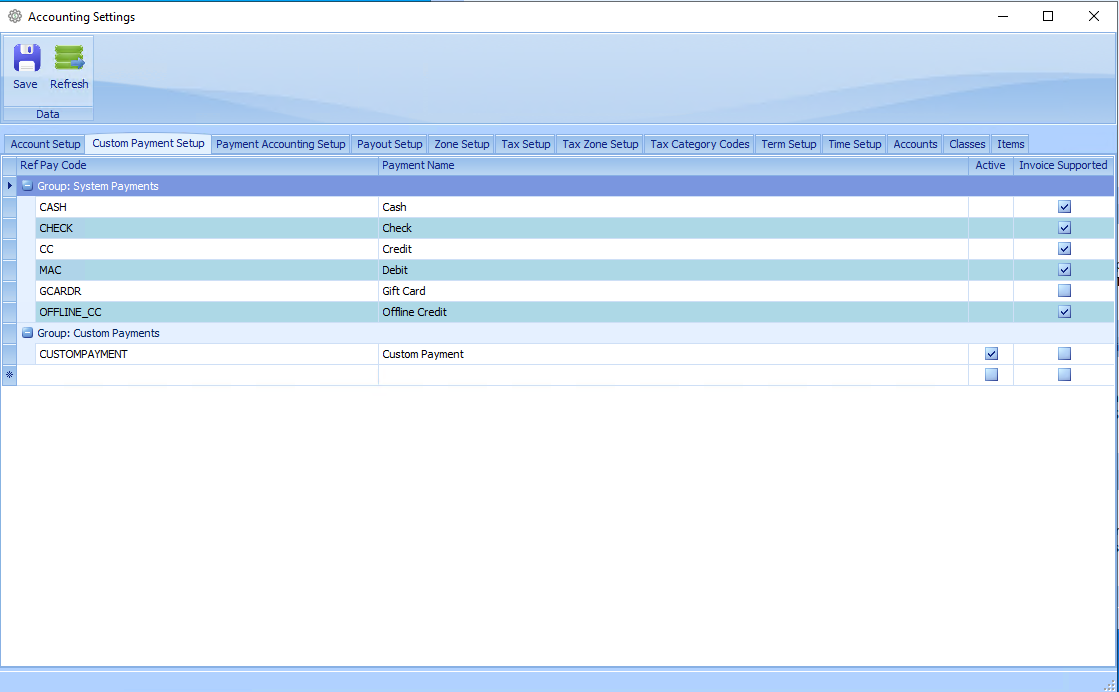The height and width of the screenshot is (692, 1119).
Task: Click the Save floppy disk icon
Action: pyautogui.click(x=26, y=58)
